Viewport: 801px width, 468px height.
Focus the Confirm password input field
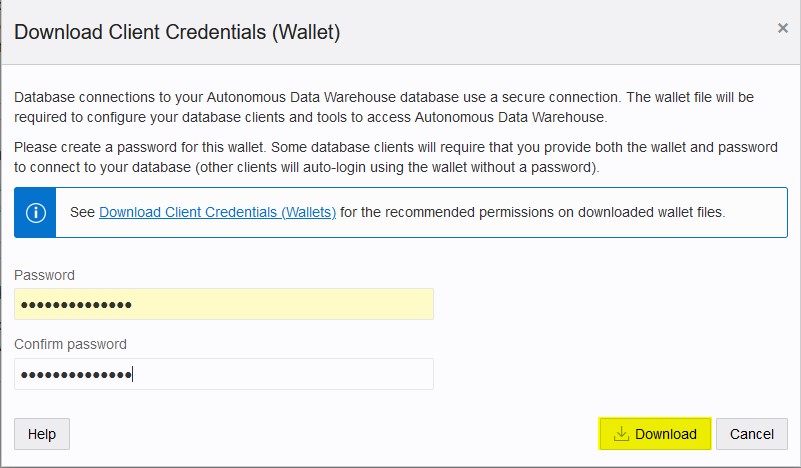[x=224, y=374]
